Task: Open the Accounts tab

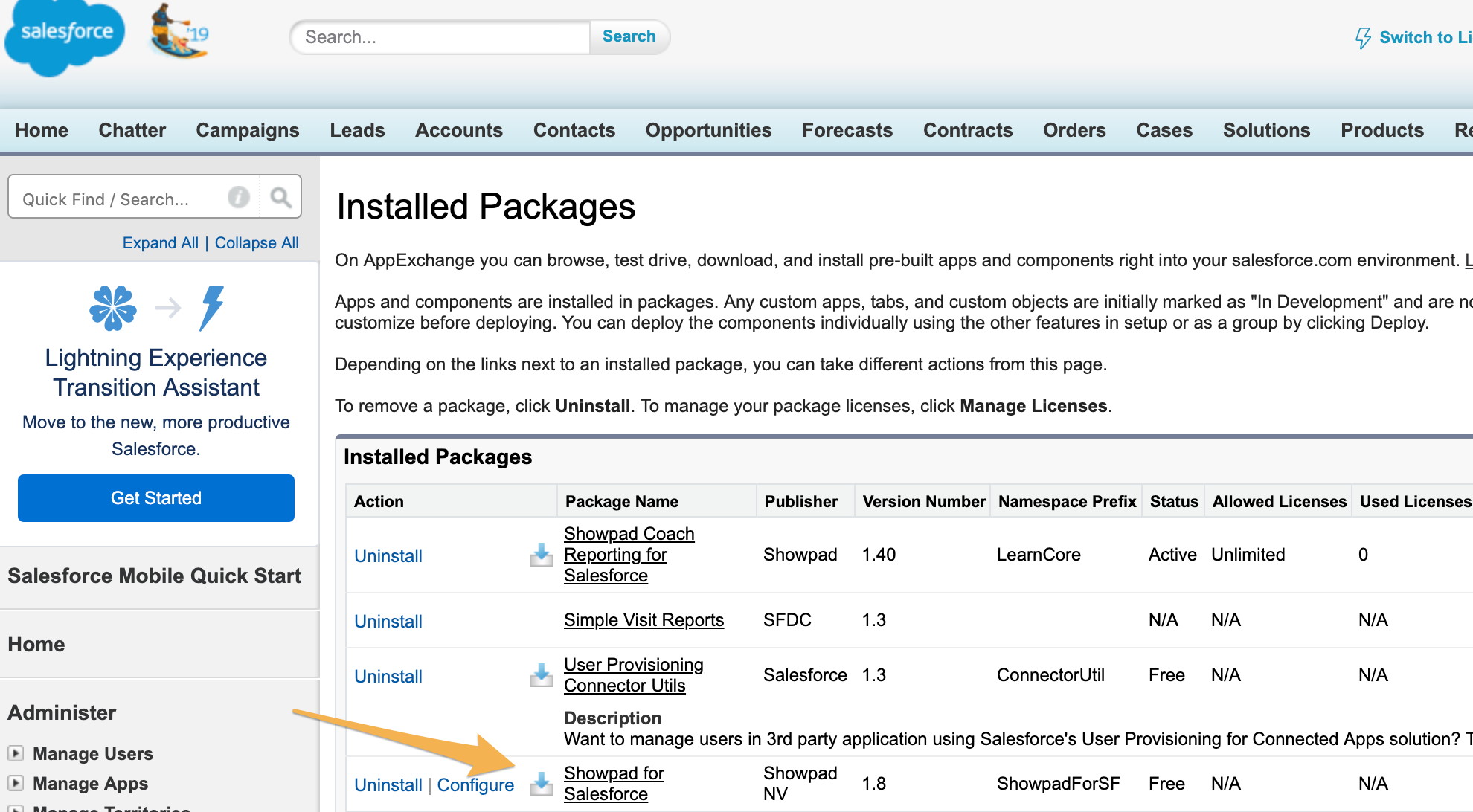Action: [x=458, y=130]
